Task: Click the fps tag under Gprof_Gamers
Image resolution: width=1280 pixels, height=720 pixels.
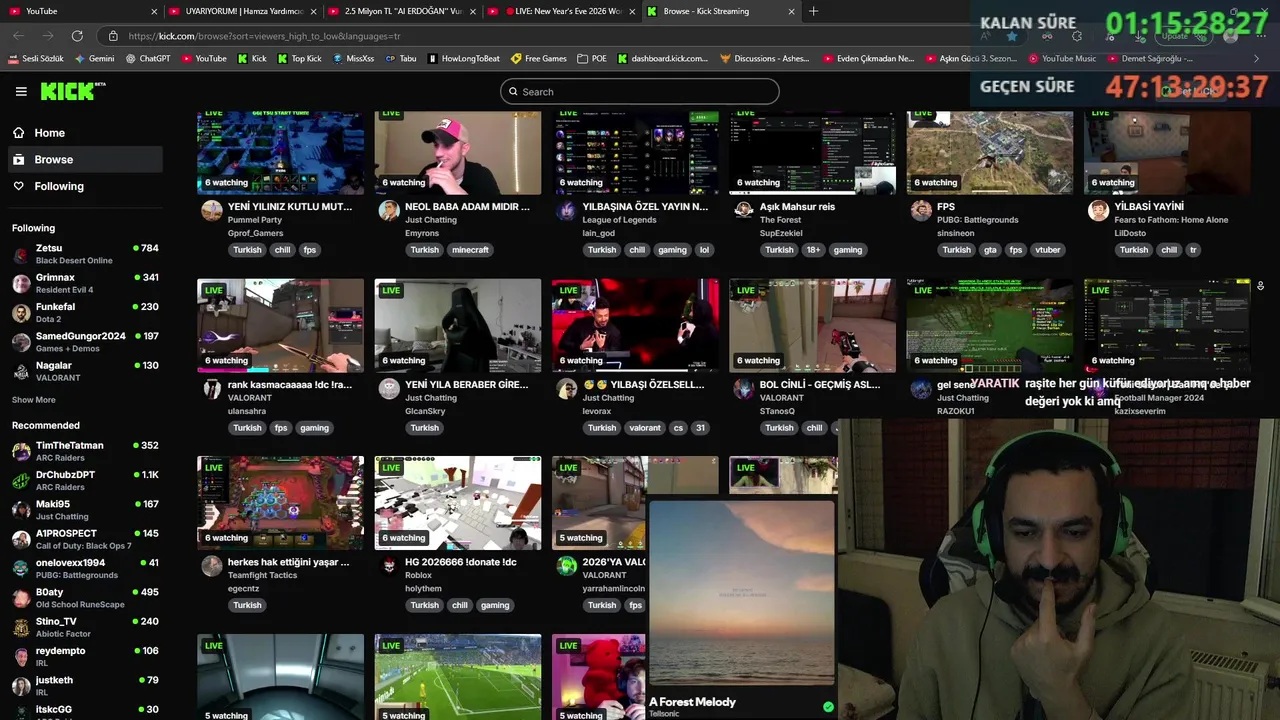Action: point(310,250)
